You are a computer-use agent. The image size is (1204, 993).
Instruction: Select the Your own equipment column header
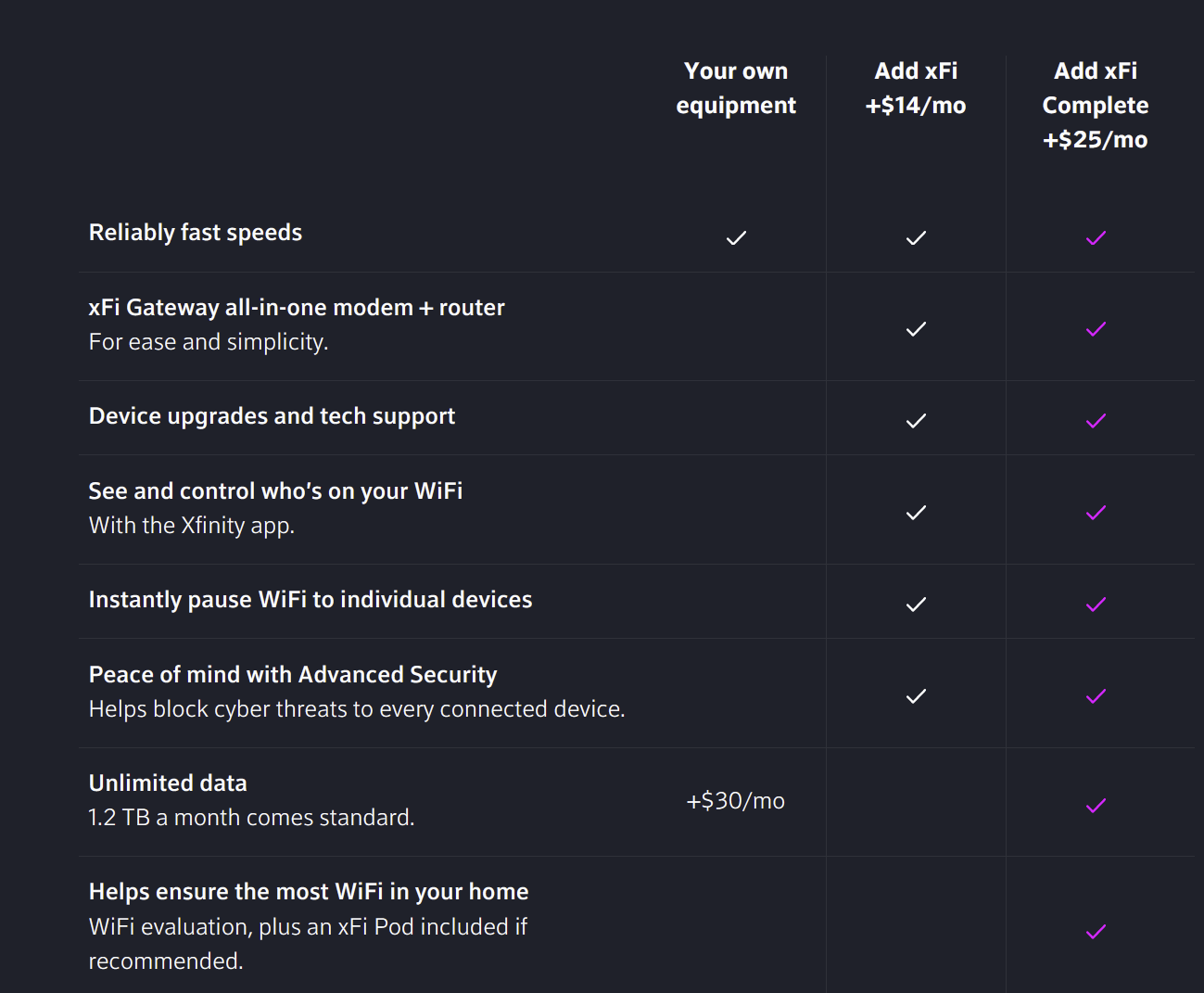[x=736, y=88]
